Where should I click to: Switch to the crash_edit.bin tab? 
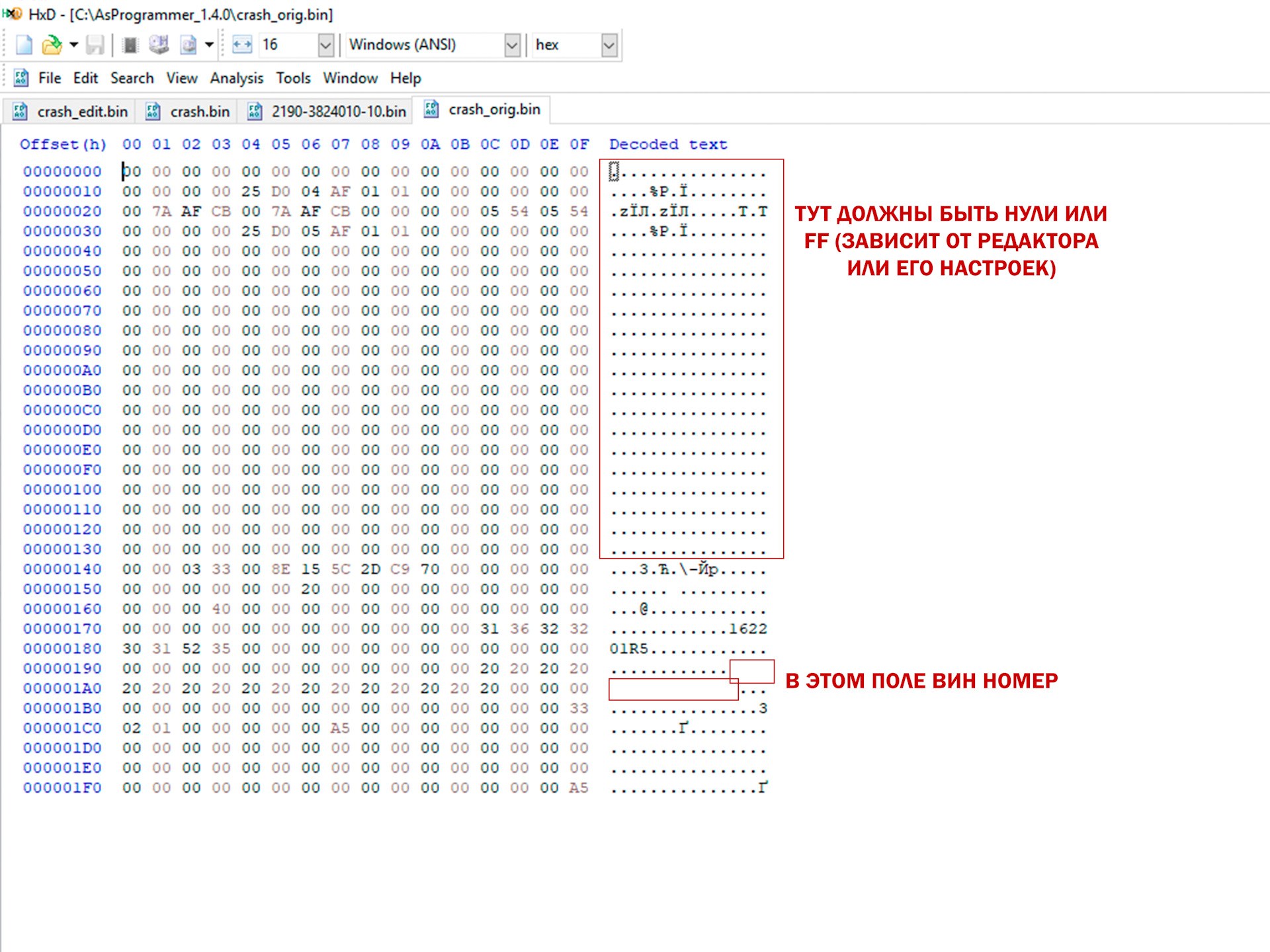[x=71, y=112]
